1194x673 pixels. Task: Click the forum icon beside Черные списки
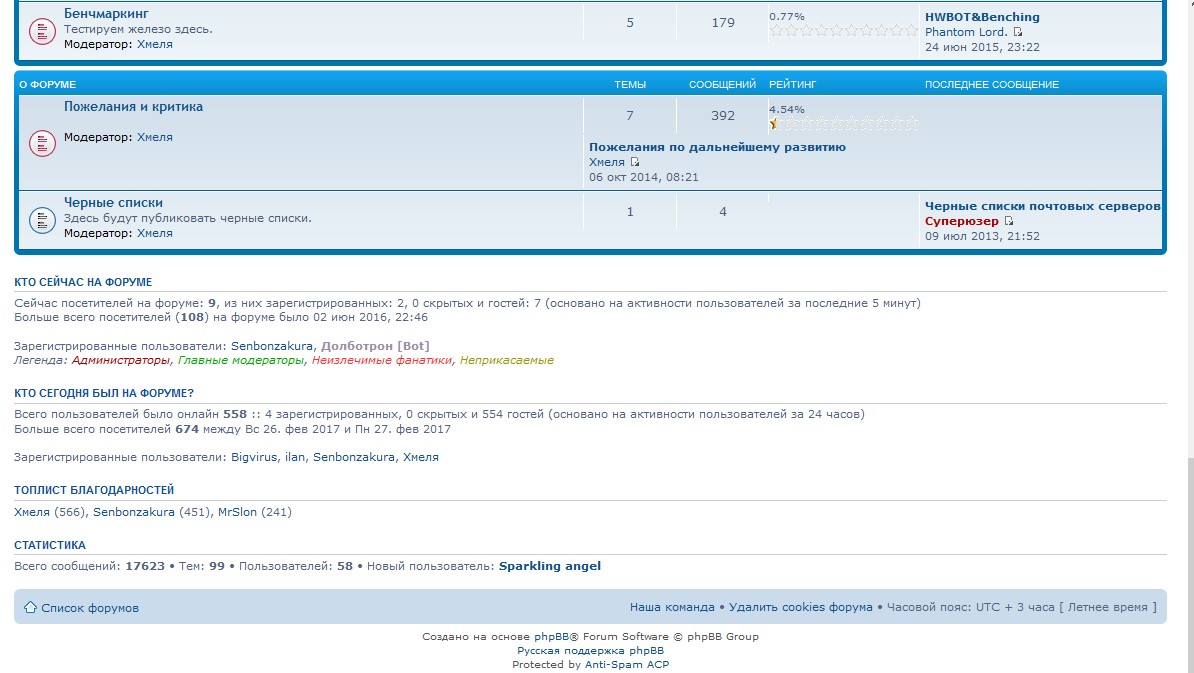click(41, 219)
